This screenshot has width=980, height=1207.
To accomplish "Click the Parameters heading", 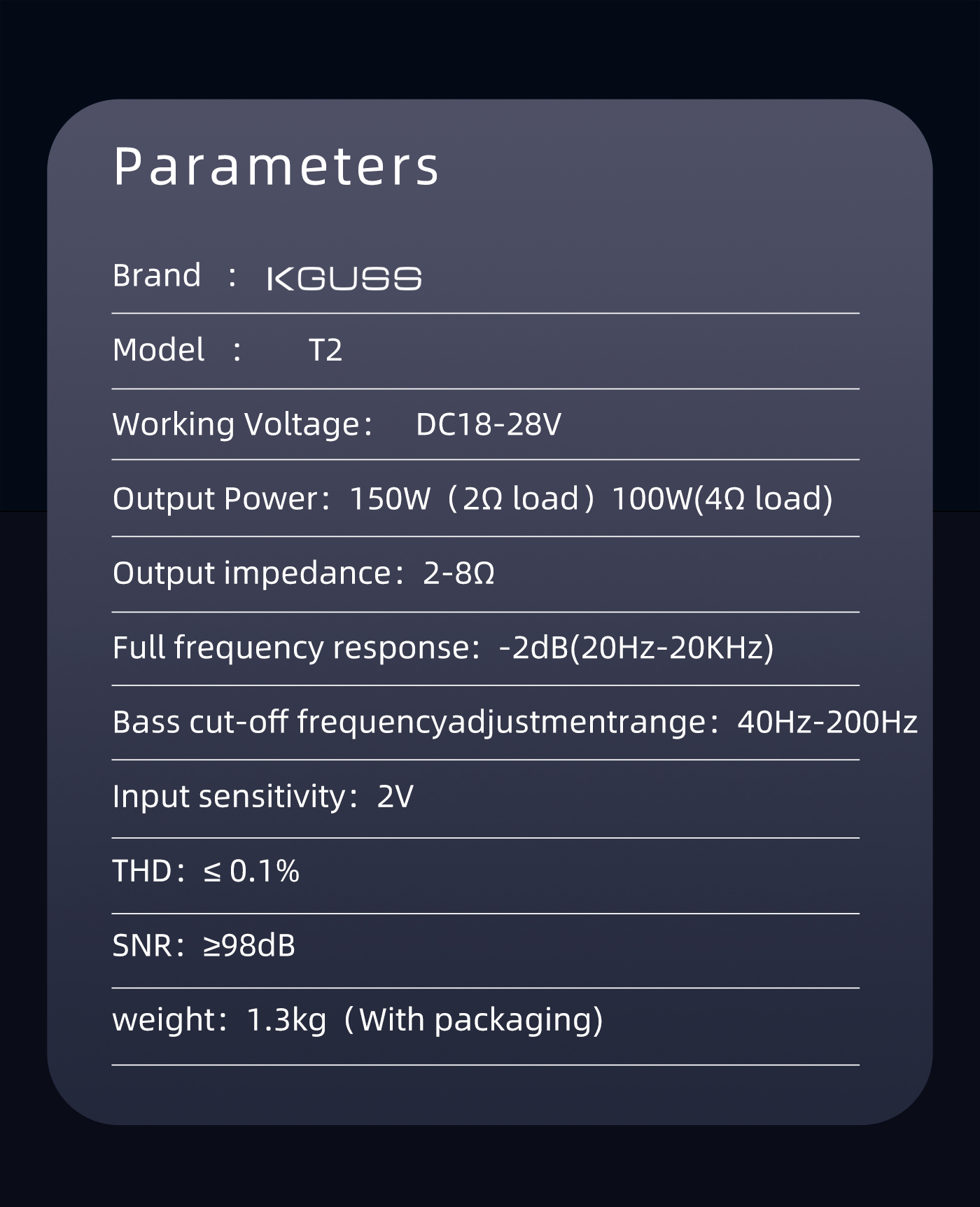I will coord(276,167).
